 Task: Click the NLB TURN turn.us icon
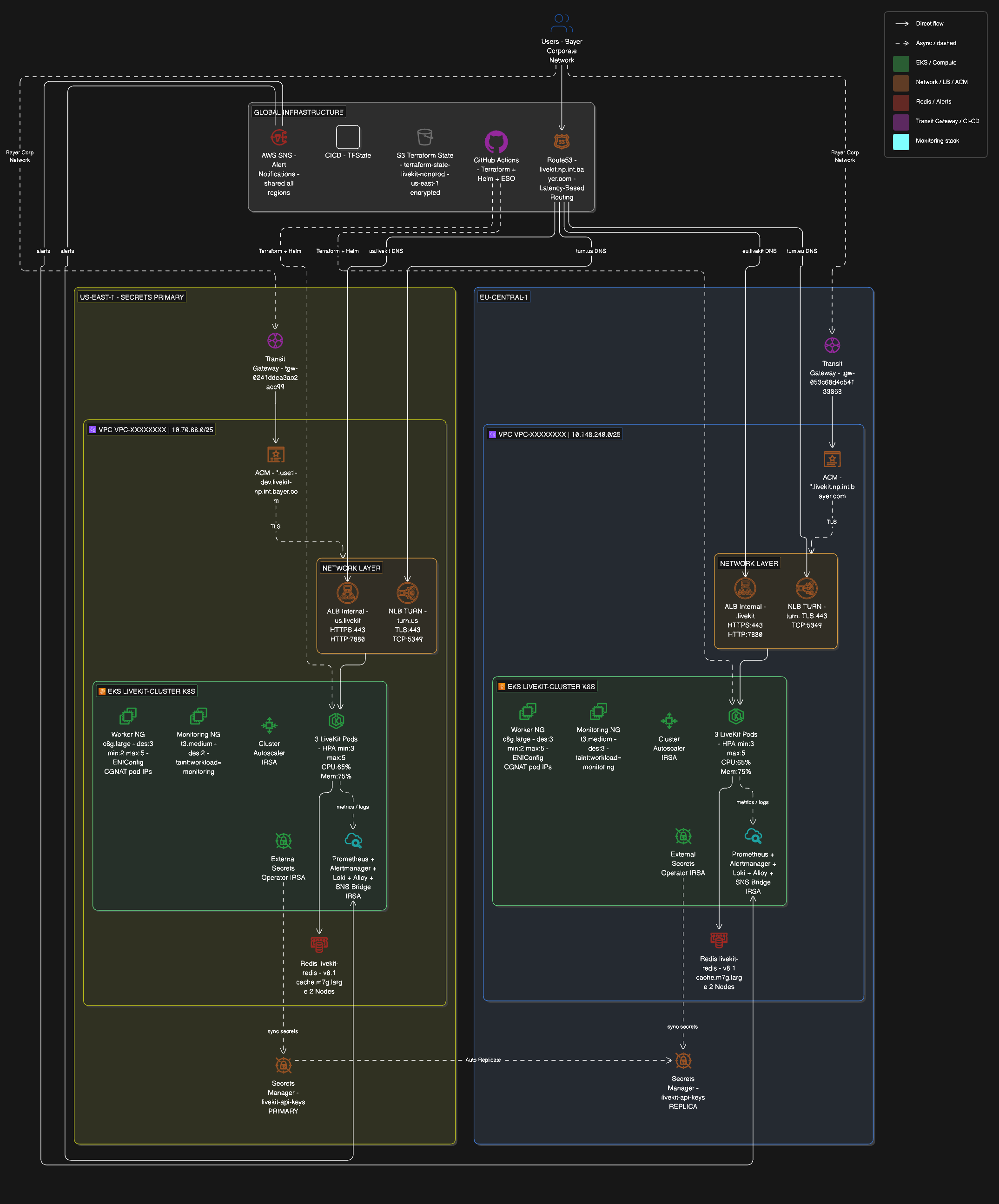point(408,593)
